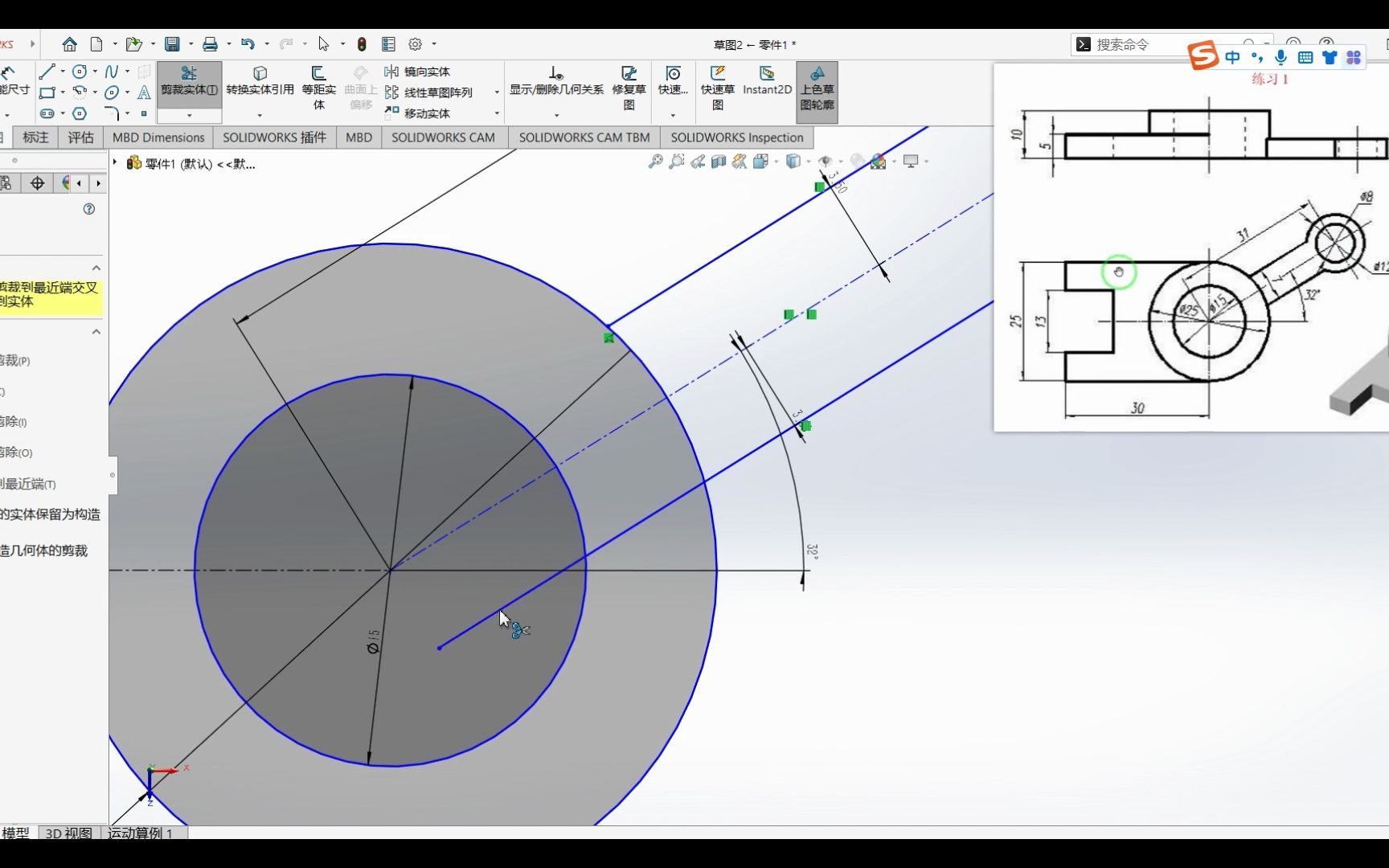Activate the Section View viewport icon
The width and height of the screenshot is (1389, 868).
[x=719, y=162]
